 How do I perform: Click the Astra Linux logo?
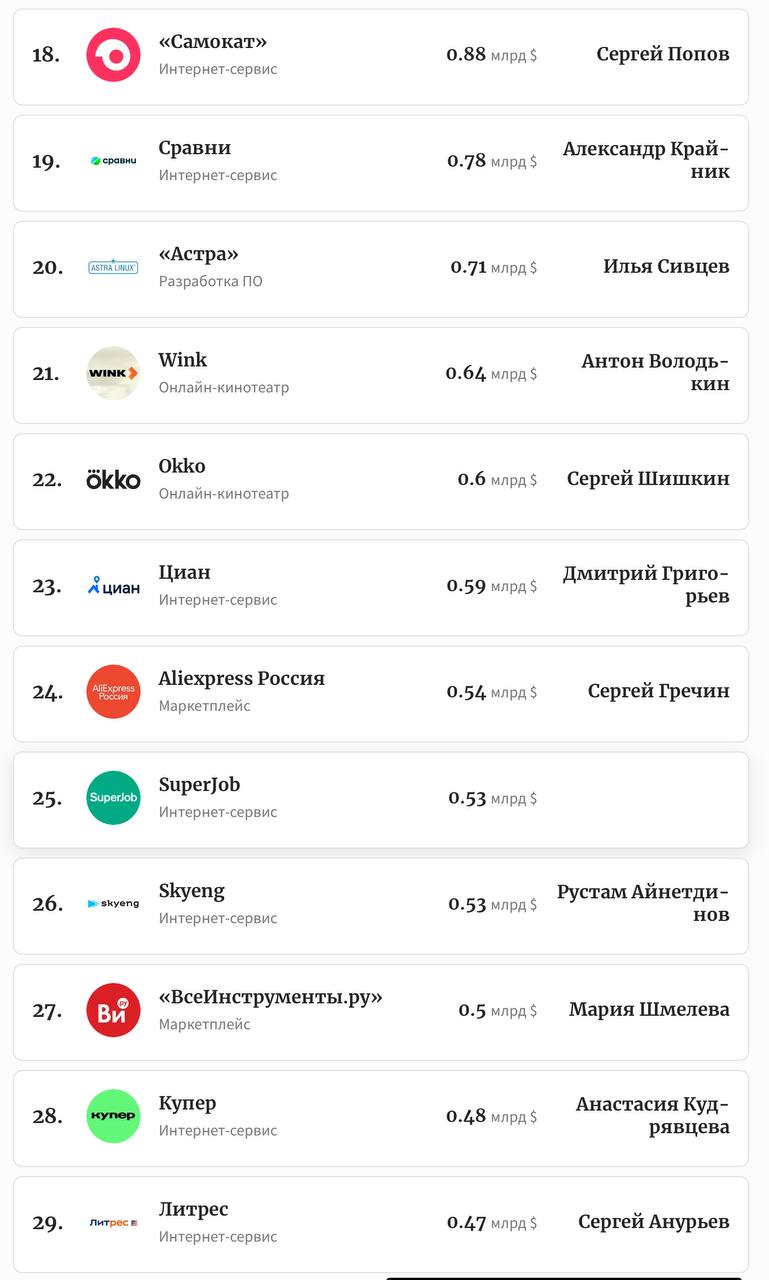[x=113, y=267]
